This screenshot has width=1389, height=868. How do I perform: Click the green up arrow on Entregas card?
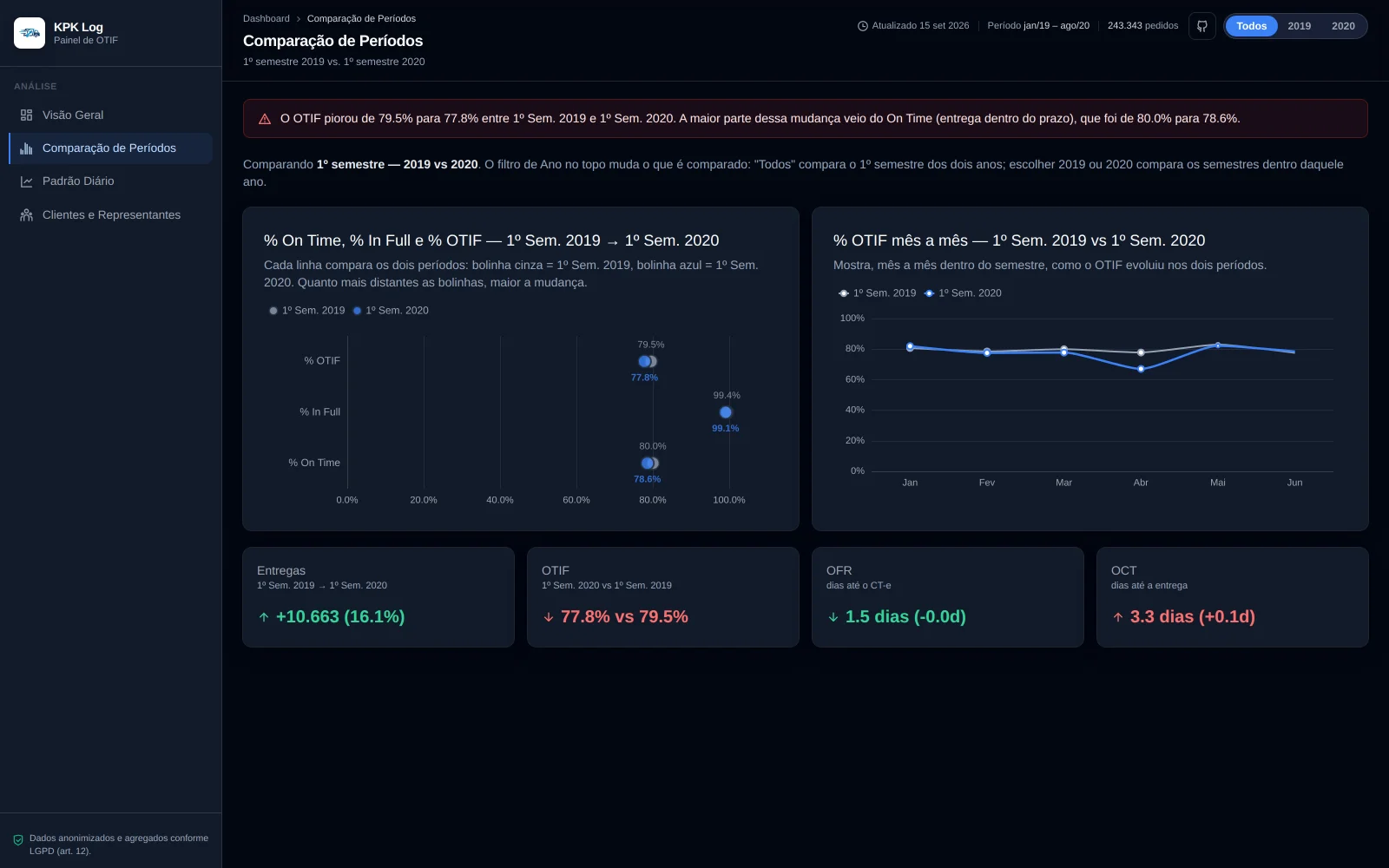[264, 617]
